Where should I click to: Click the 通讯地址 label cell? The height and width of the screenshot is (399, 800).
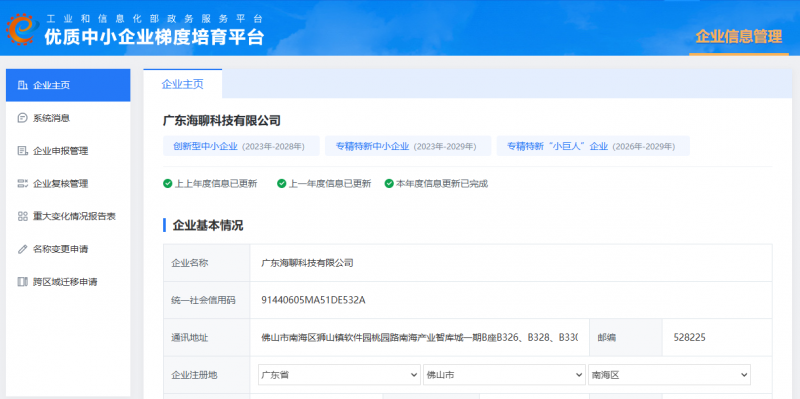tap(207, 337)
